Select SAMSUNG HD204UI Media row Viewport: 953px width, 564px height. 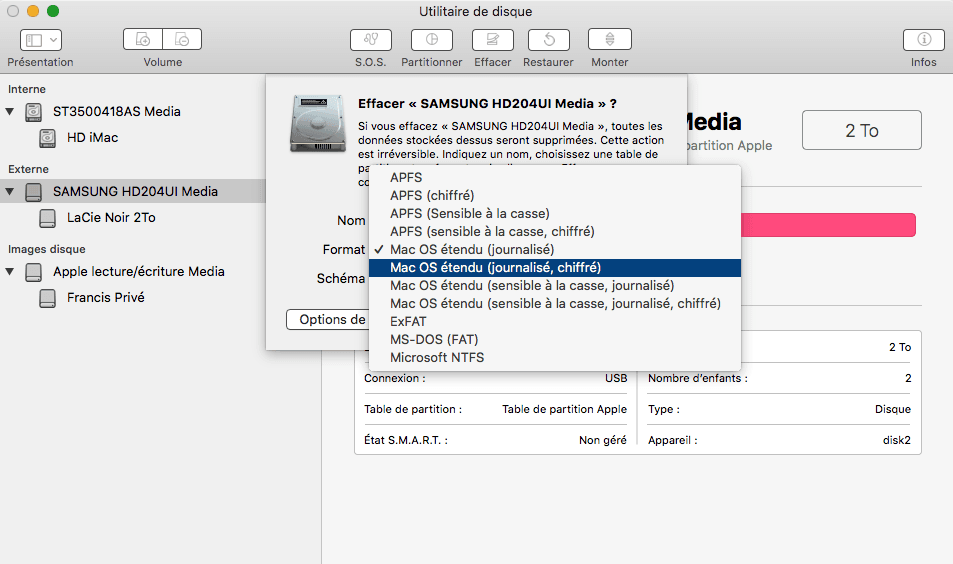[x=132, y=191]
